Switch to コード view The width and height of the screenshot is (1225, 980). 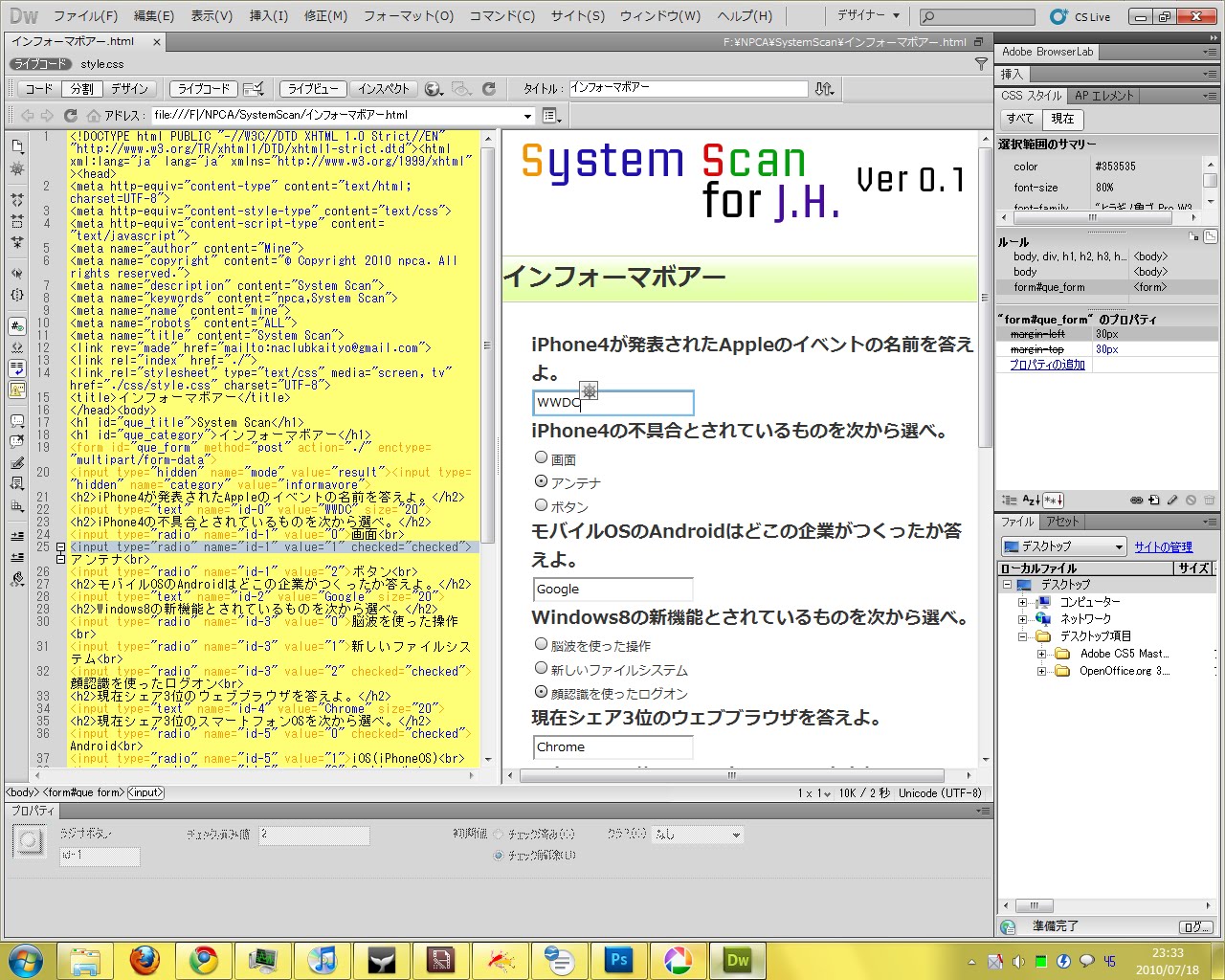pos(39,88)
